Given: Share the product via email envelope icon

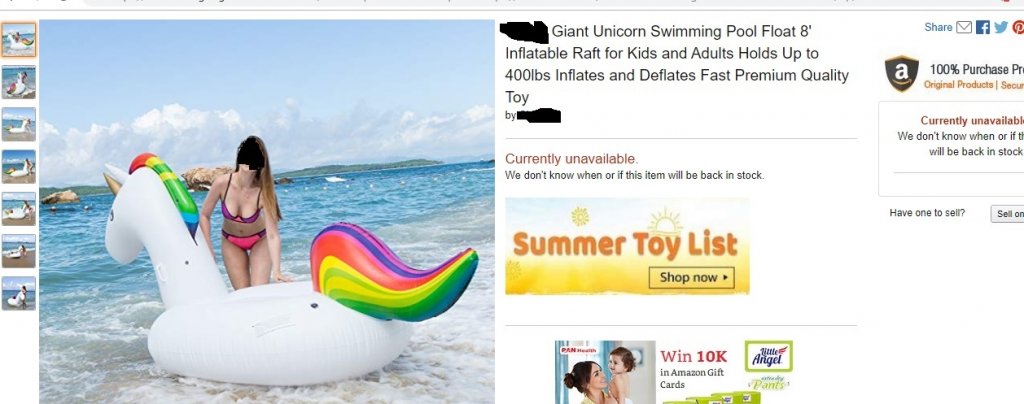Looking at the screenshot, I should (964, 27).
